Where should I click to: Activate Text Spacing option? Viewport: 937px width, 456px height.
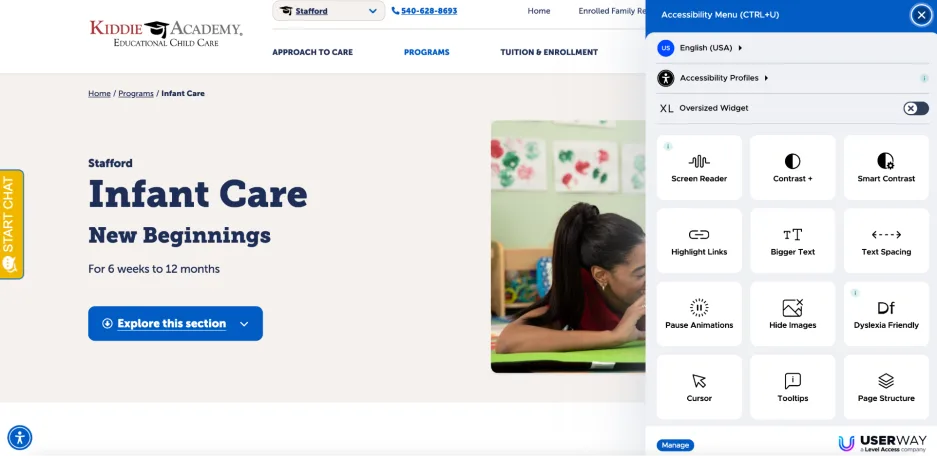[886, 241]
